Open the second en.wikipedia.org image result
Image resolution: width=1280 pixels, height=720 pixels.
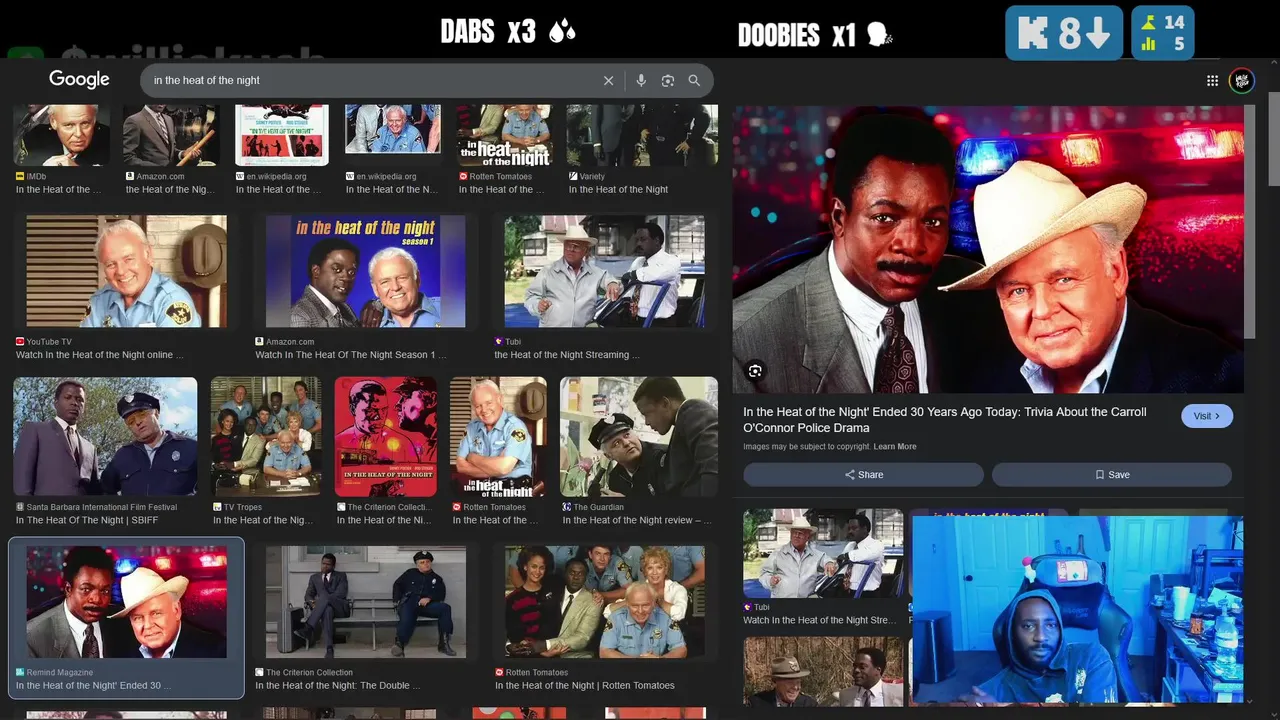pos(393,130)
